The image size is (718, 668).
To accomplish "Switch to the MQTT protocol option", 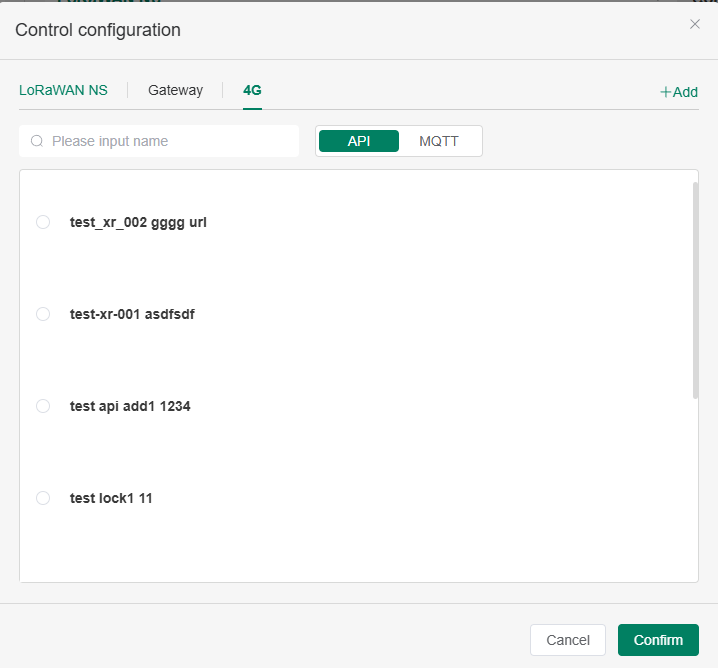I will pyautogui.click(x=439, y=141).
